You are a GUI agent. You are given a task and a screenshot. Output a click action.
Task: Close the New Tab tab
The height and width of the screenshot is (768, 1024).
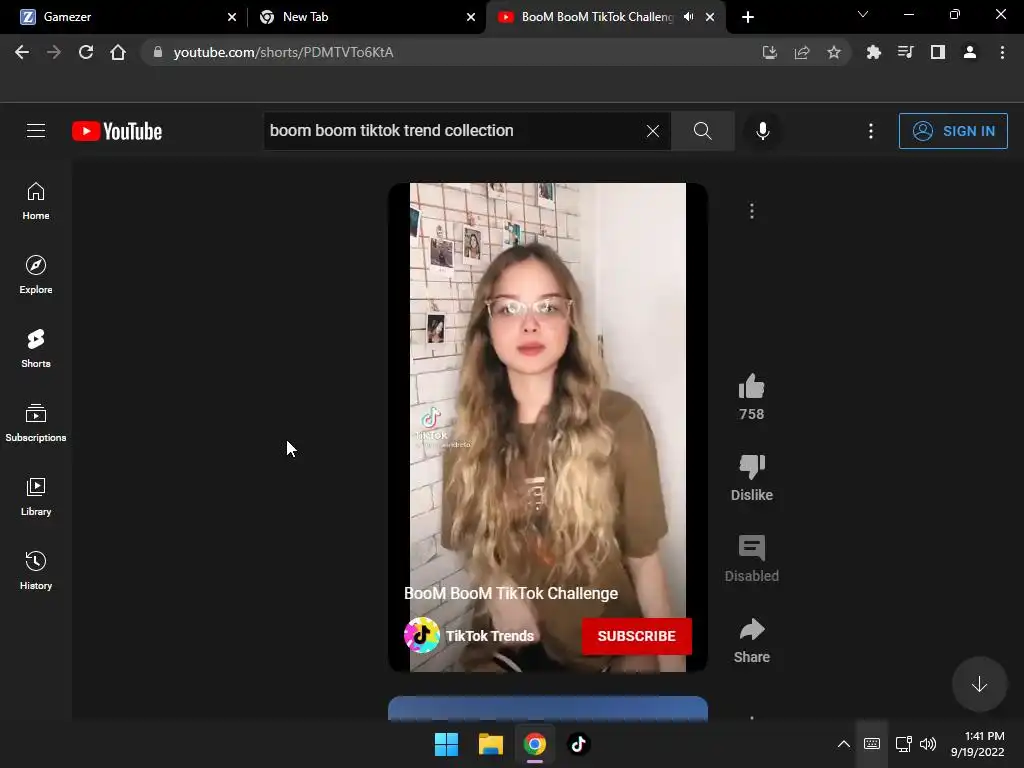pos(471,17)
